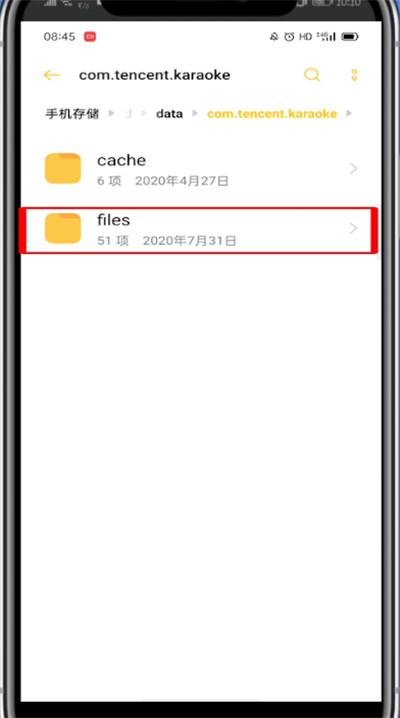
Task: Tap the battery icon in status bar
Action: 350,37
